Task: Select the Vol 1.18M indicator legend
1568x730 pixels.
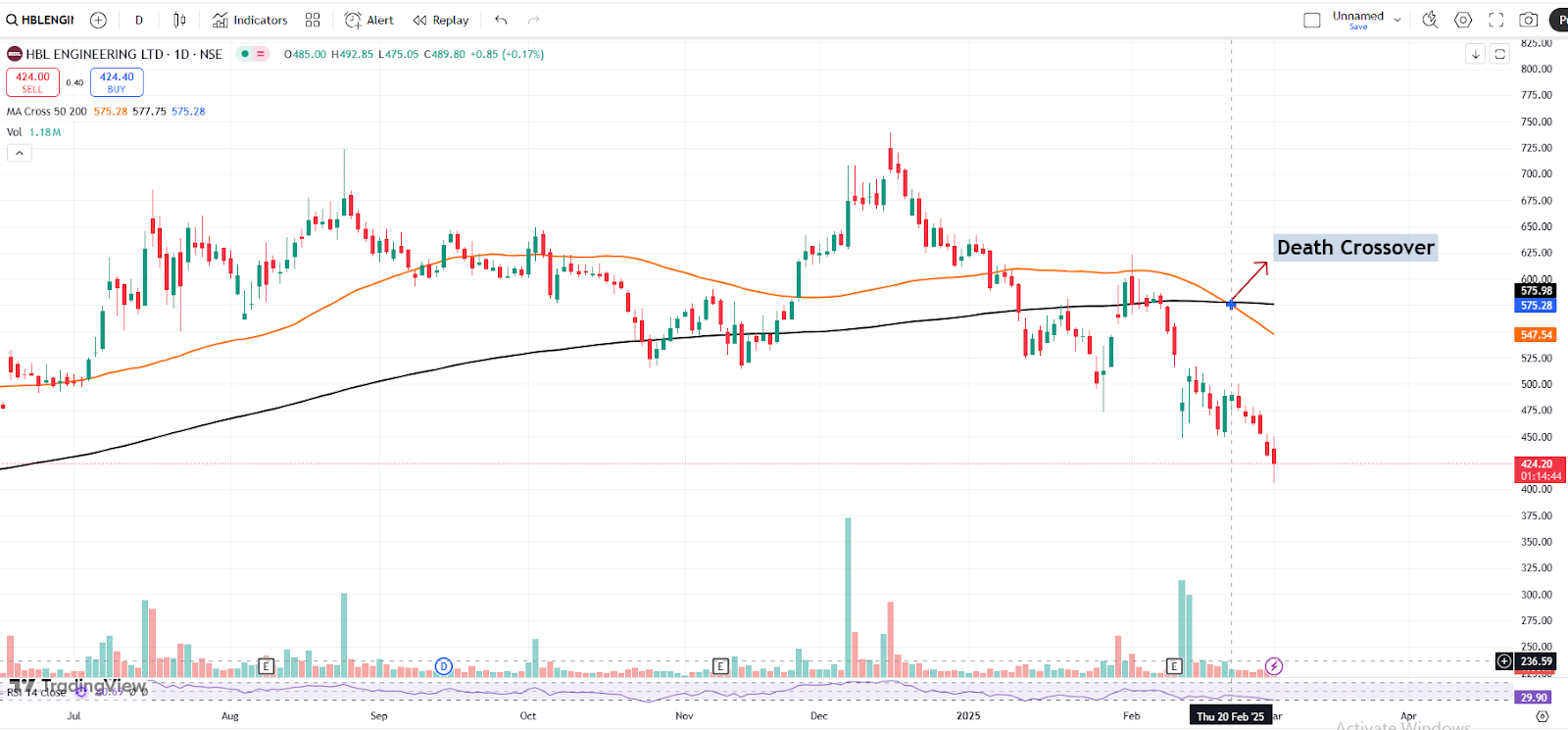Action: coord(33,132)
